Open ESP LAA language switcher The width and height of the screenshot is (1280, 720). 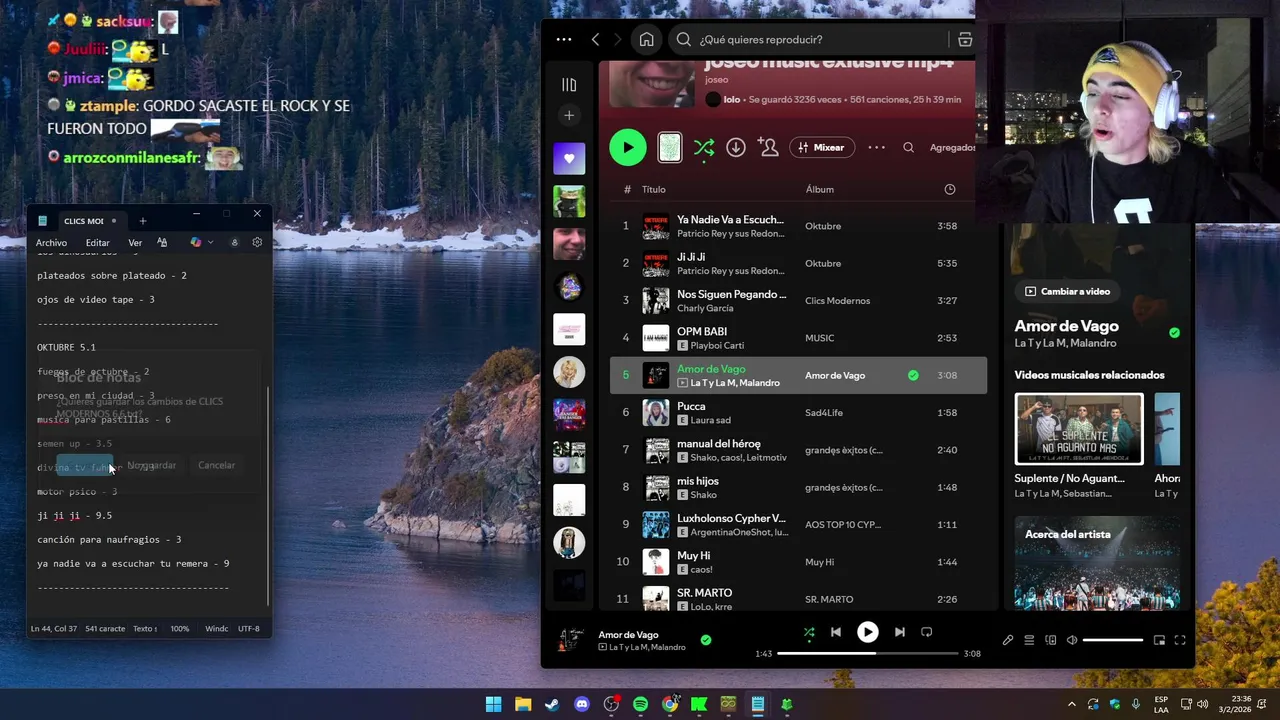(x=1161, y=704)
